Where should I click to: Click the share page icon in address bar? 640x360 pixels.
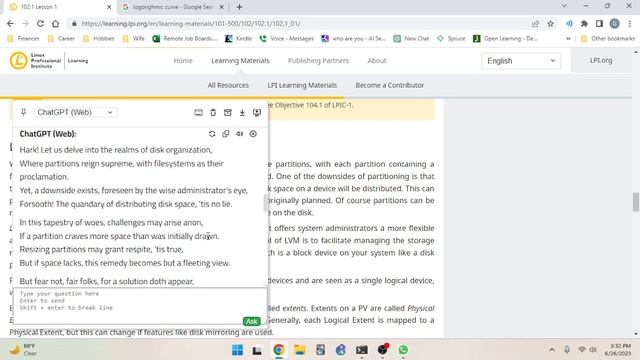tap(535, 24)
